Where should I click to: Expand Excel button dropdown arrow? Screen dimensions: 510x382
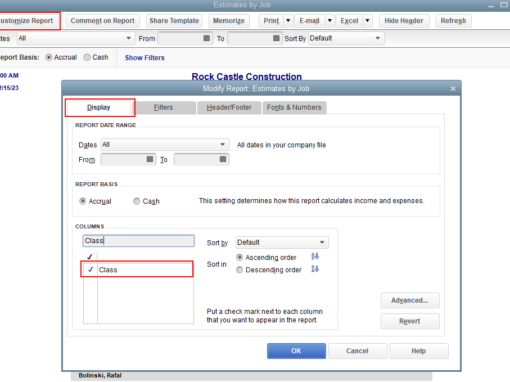click(367, 21)
